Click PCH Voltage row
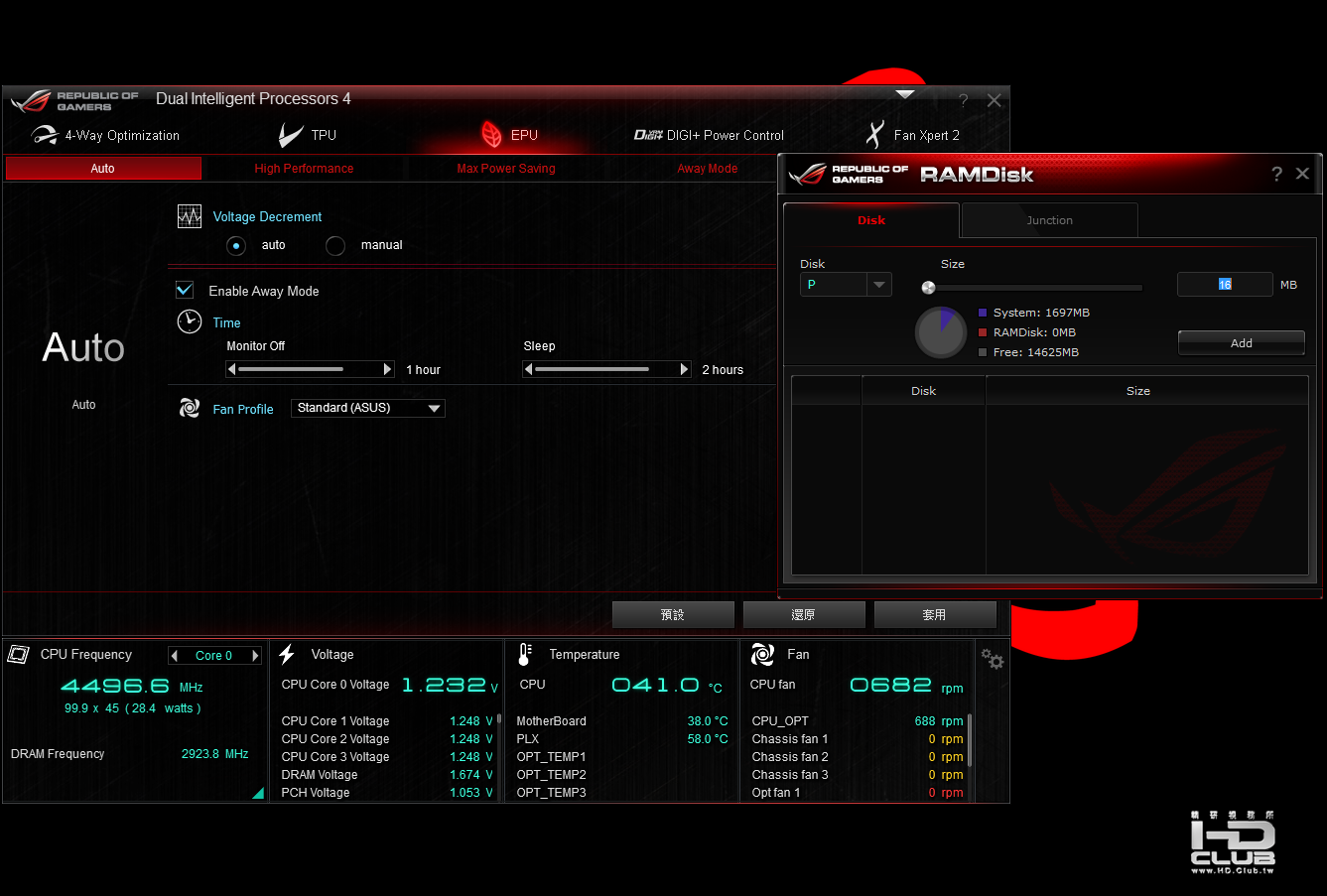The height and width of the screenshot is (896, 1327). 387,793
